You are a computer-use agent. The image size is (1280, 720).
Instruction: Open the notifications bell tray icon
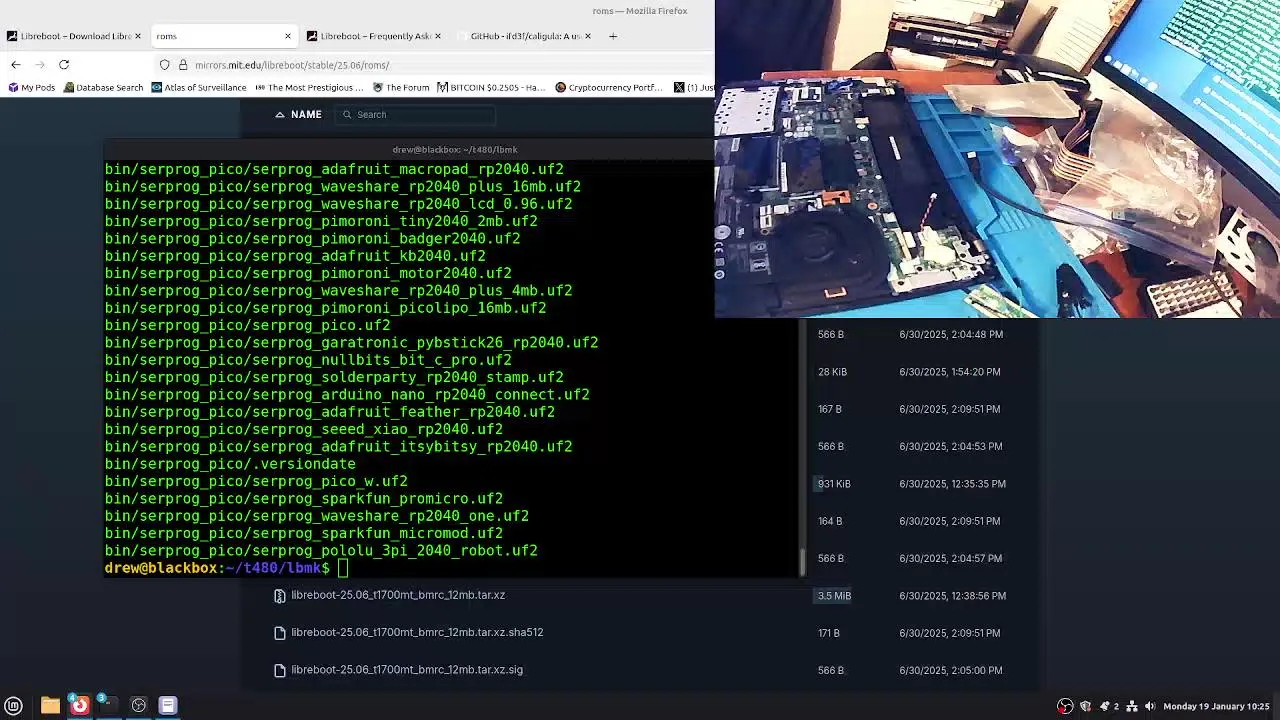pyautogui.click(x=1104, y=706)
